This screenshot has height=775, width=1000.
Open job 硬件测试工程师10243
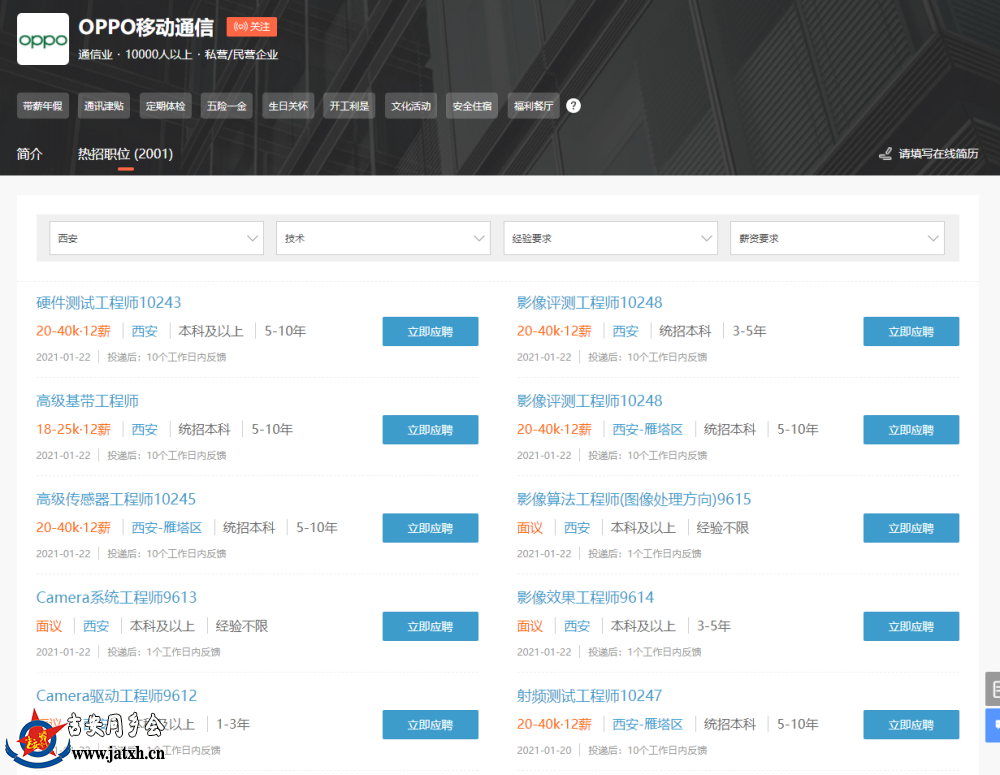108,302
